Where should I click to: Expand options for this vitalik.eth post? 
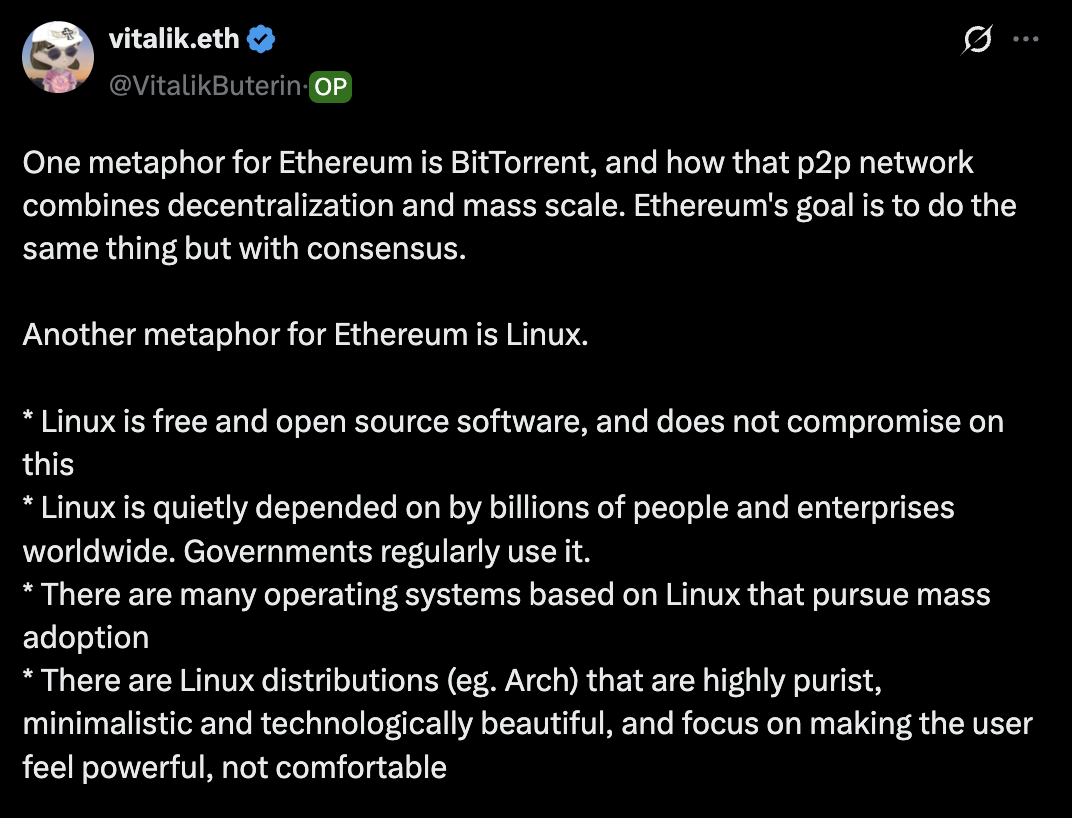pos(1027,39)
